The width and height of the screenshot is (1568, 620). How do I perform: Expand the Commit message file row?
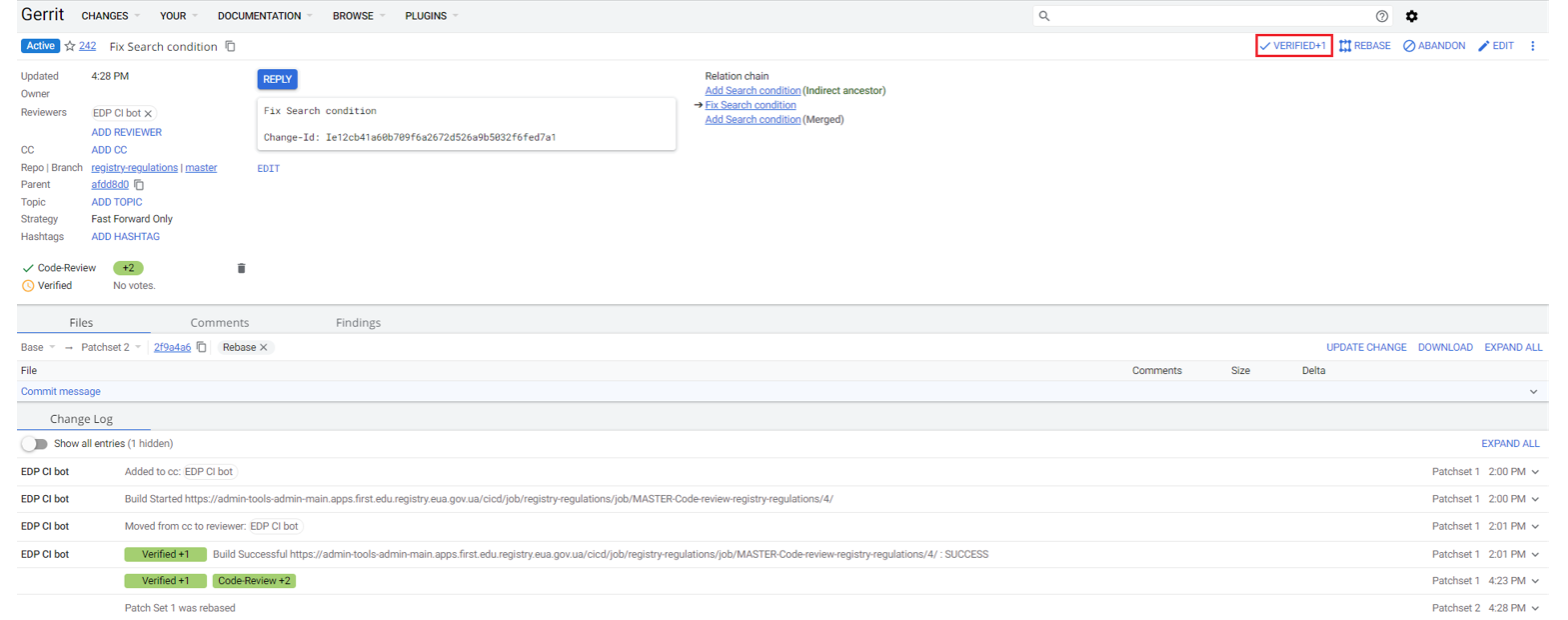coord(1533,392)
